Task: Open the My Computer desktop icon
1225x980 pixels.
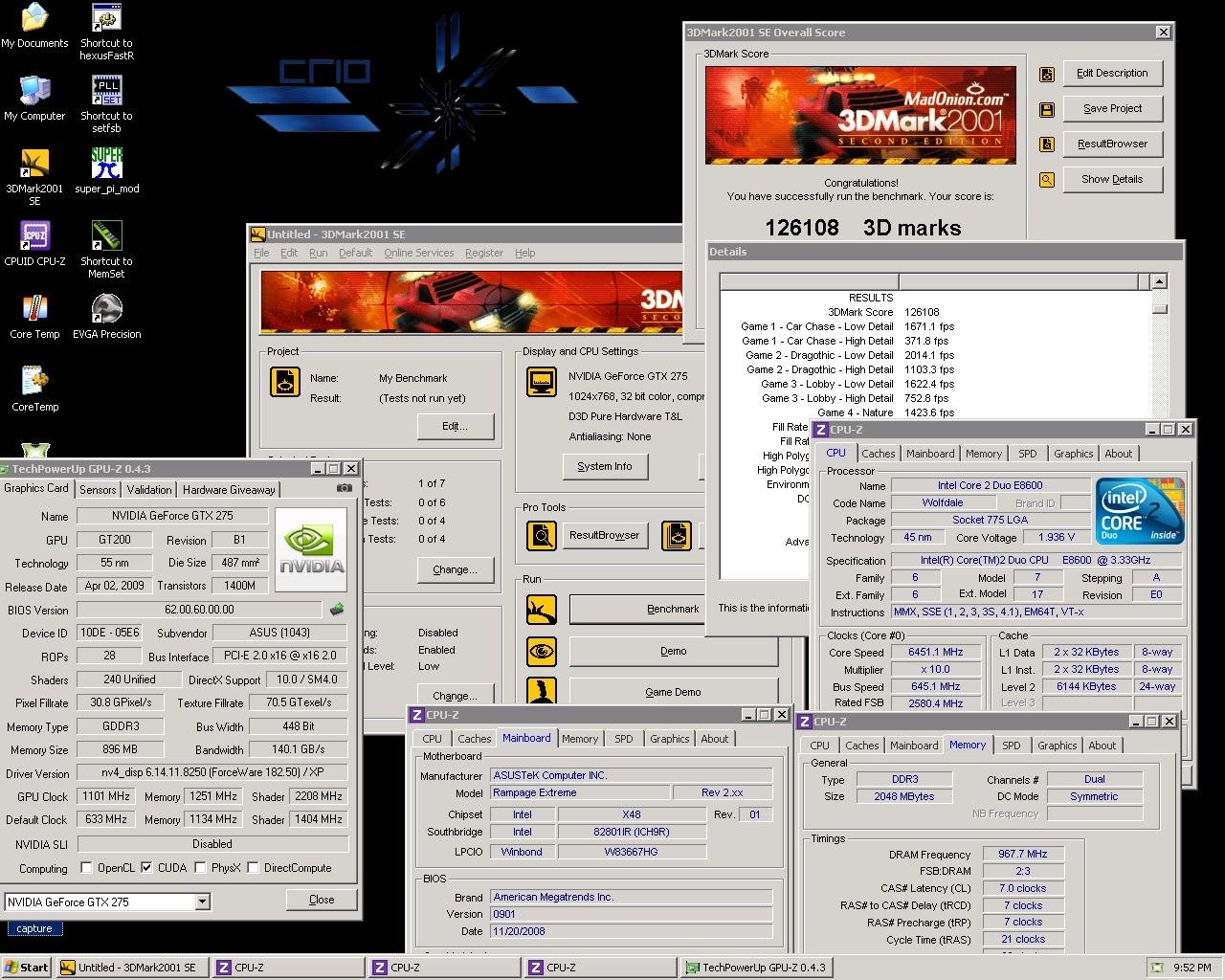Action: tap(34, 91)
